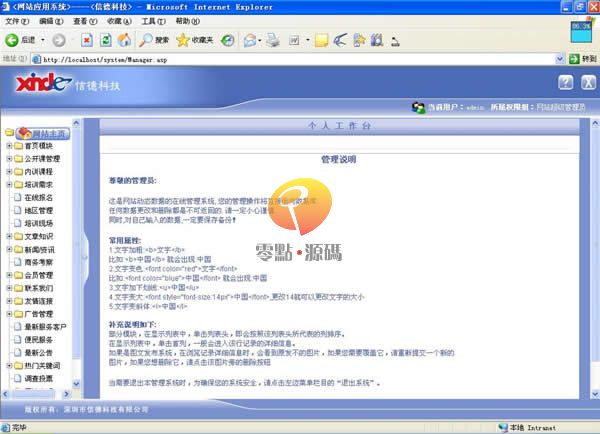The width and height of the screenshot is (600, 434).
Task: Click the bird-shaped toolbar icon
Action: click(x=340, y=40)
